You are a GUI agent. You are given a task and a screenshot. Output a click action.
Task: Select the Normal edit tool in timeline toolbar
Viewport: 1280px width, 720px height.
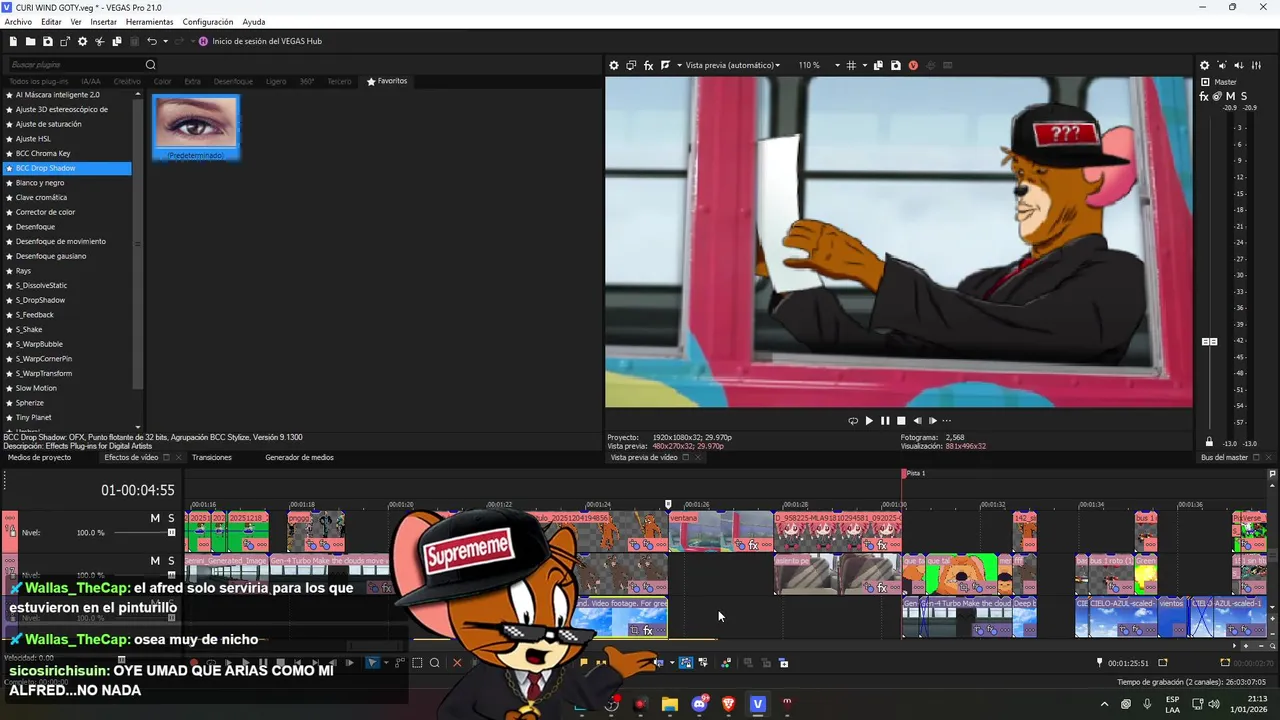click(x=372, y=663)
